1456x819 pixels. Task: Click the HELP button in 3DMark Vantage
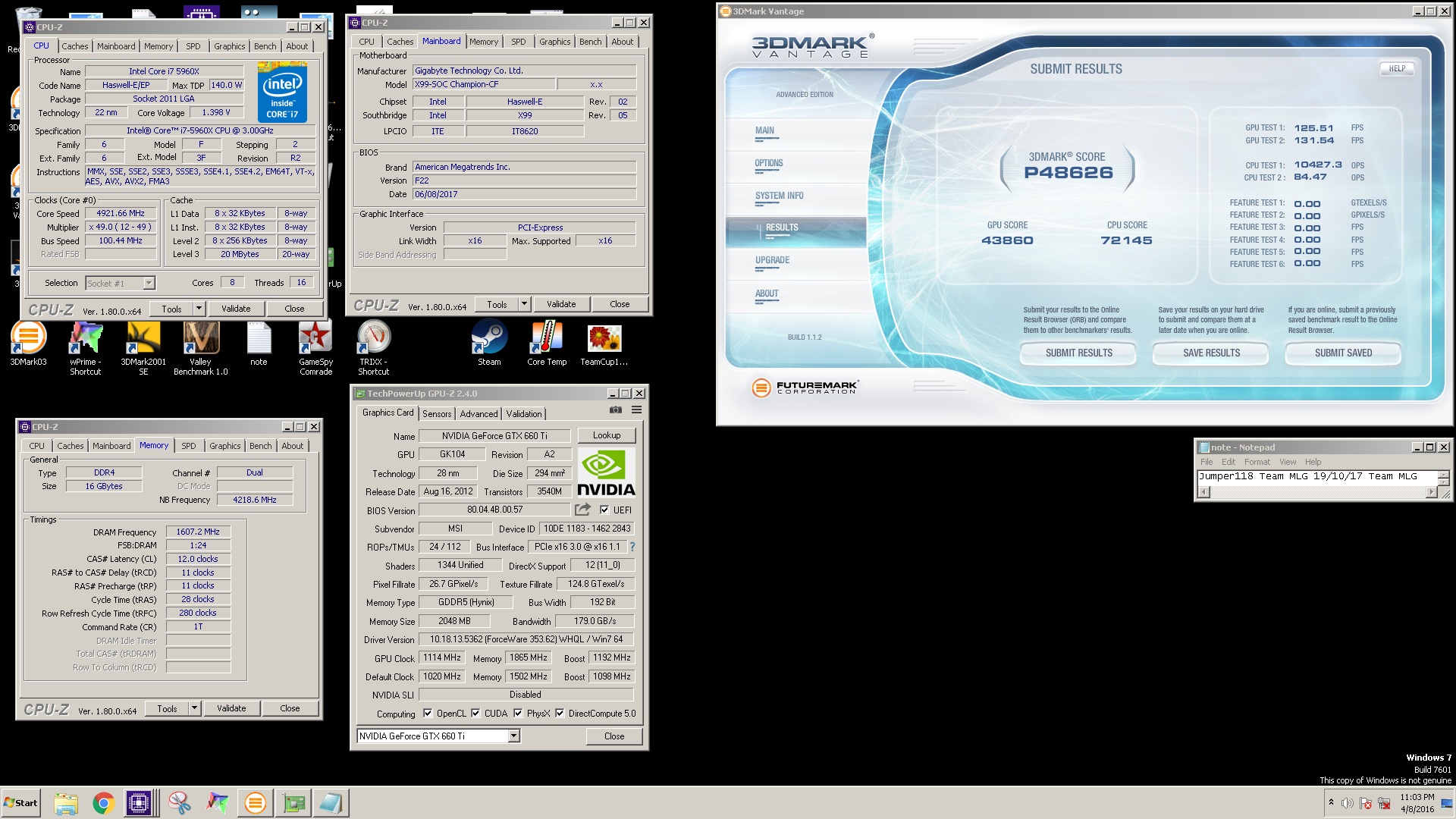[1397, 68]
